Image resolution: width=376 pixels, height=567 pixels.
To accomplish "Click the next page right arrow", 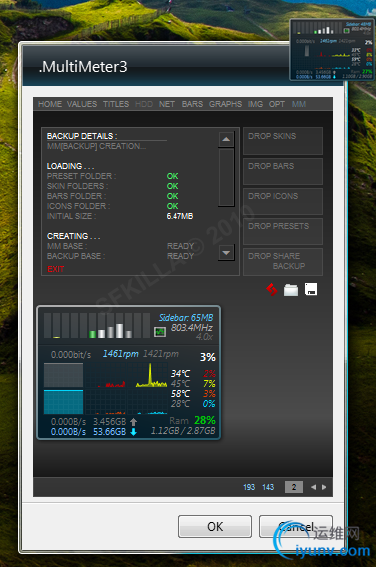I will [324, 487].
